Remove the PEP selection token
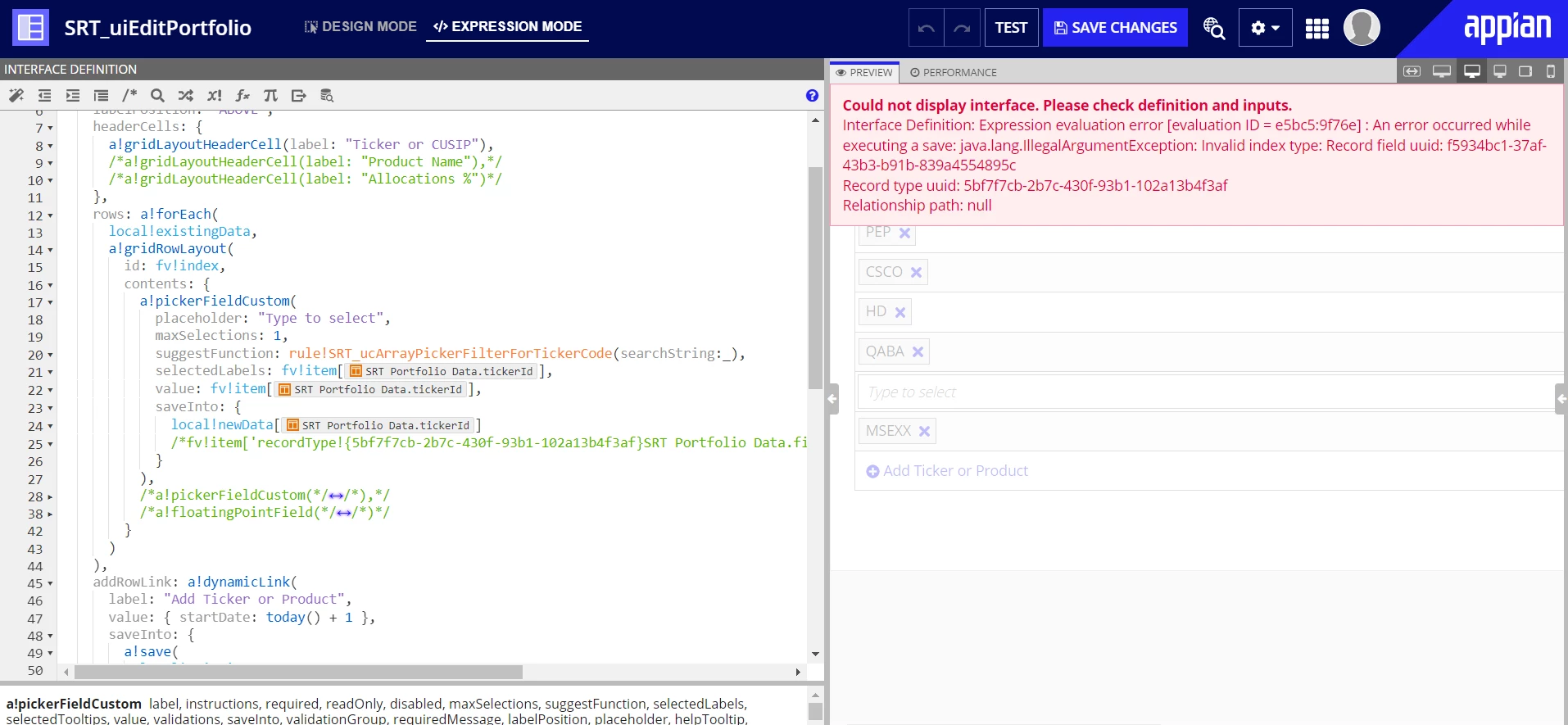This screenshot has height=725, width=1568. (x=904, y=233)
